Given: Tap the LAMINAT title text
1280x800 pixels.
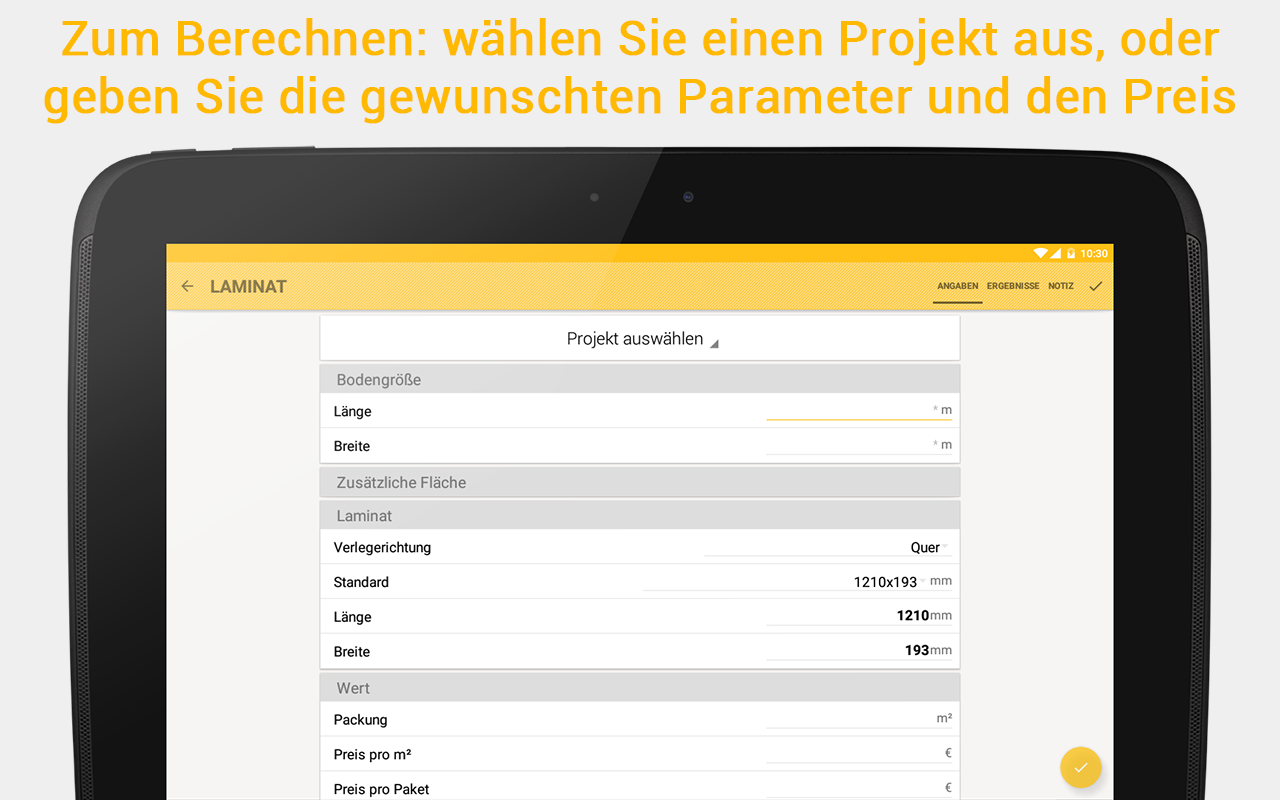Looking at the screenshot, I should [x=248, y=286].
